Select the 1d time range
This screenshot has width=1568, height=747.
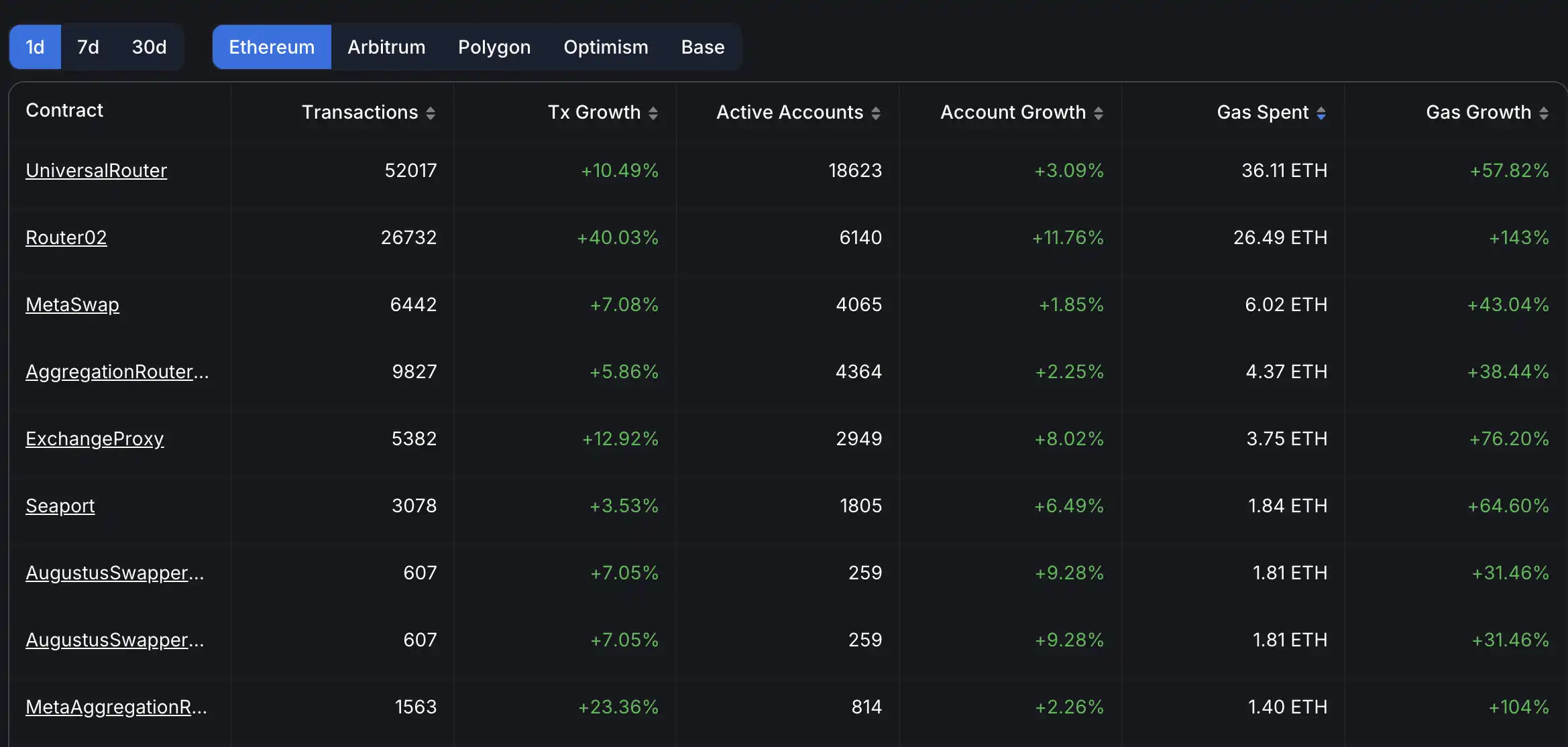click(x=35, y=47)
